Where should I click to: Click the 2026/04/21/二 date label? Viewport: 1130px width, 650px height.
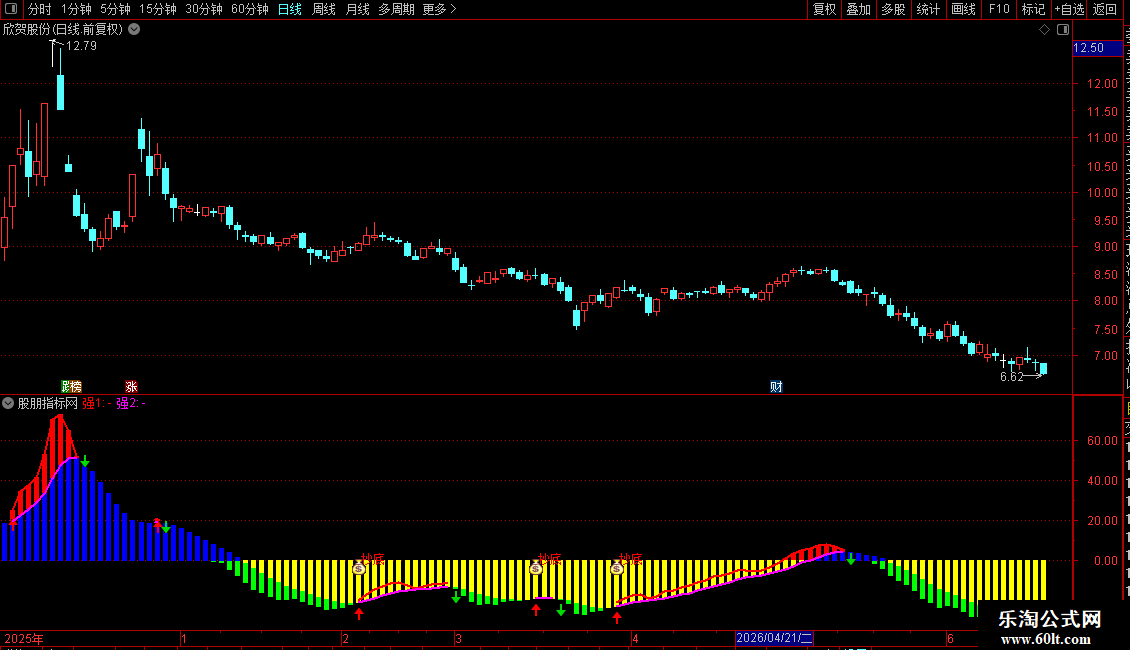(x=775, y=638)
